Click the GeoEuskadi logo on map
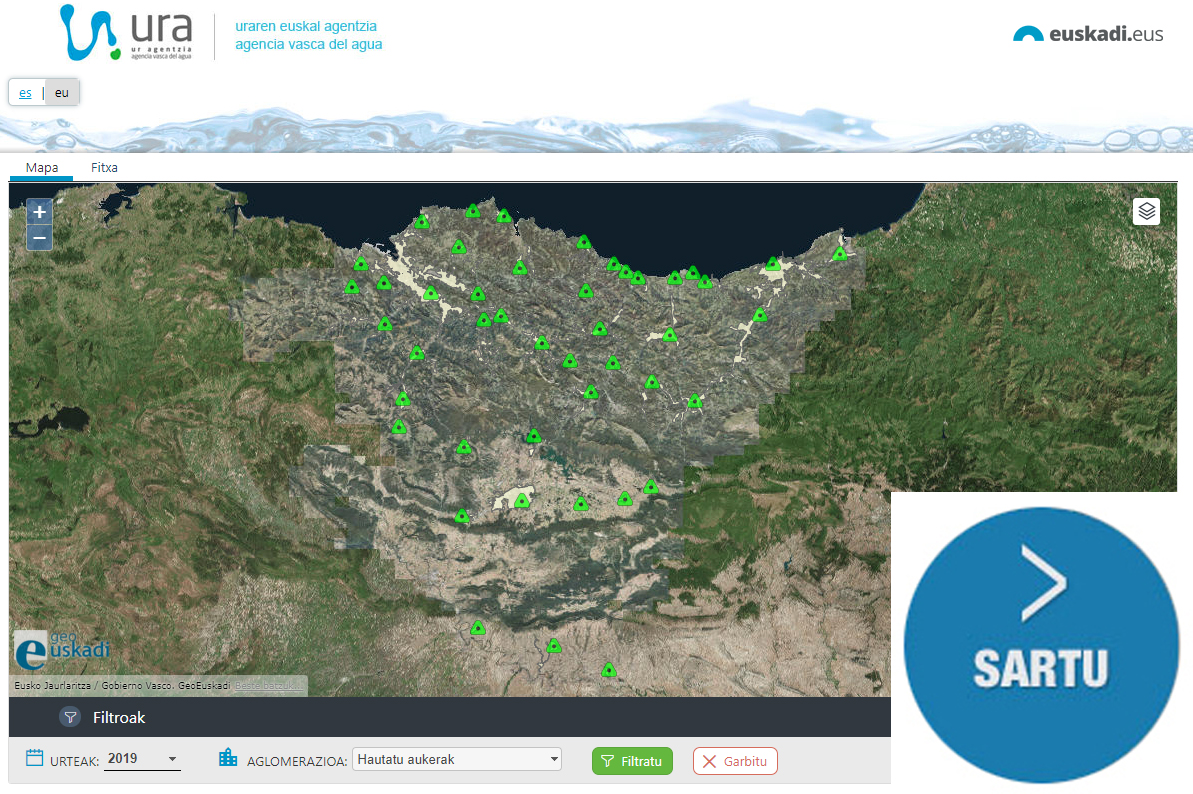Image resolution: width=1193 pixels, height=794 pixels. coord(62,649)
